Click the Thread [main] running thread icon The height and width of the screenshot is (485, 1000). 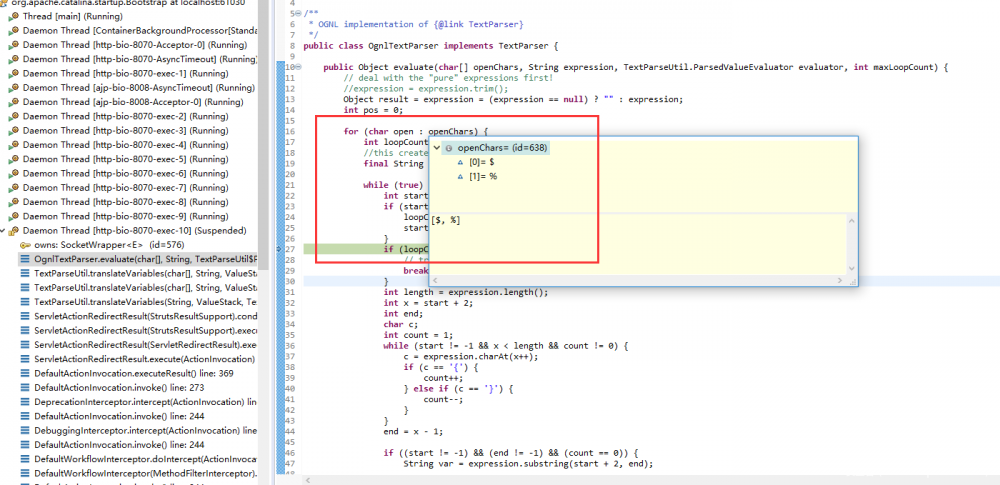click(x=14, y=17)
